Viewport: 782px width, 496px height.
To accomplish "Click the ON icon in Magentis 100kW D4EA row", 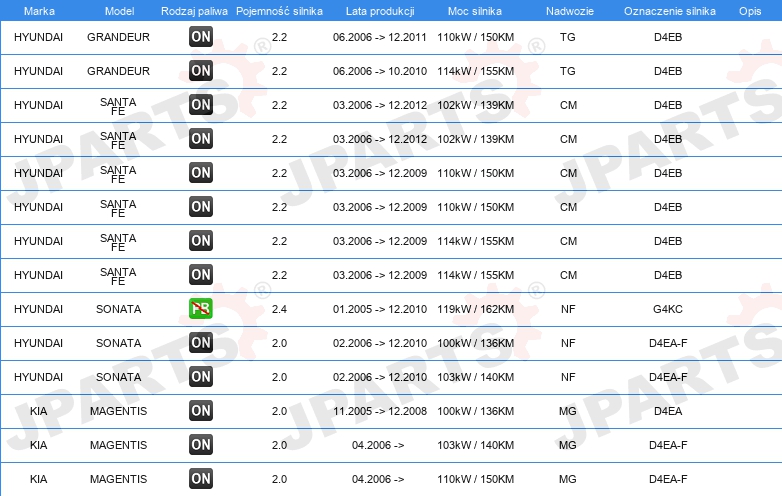I will (x=201, y=410).
